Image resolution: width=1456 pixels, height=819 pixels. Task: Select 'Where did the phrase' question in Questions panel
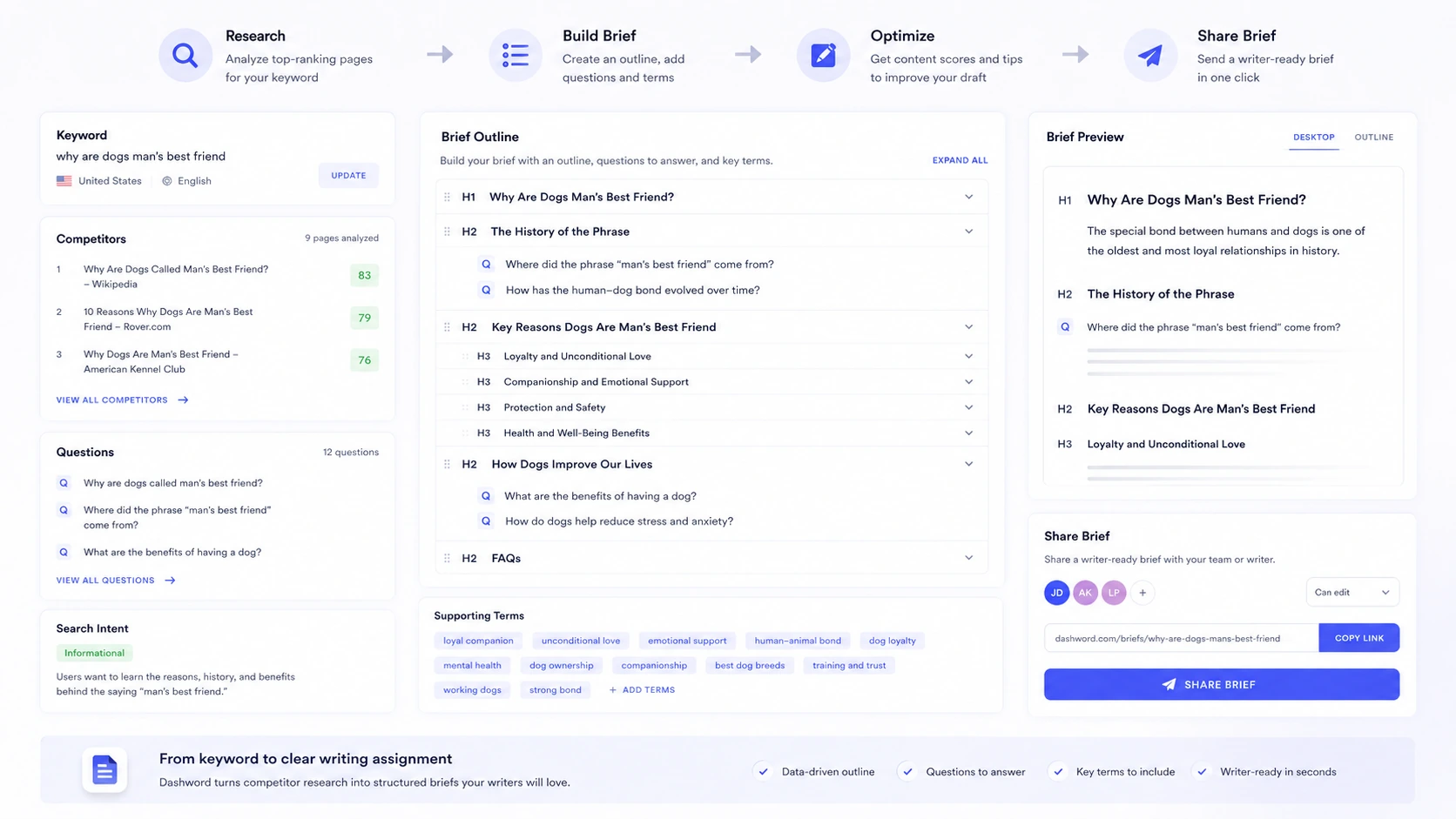[177, 518]
